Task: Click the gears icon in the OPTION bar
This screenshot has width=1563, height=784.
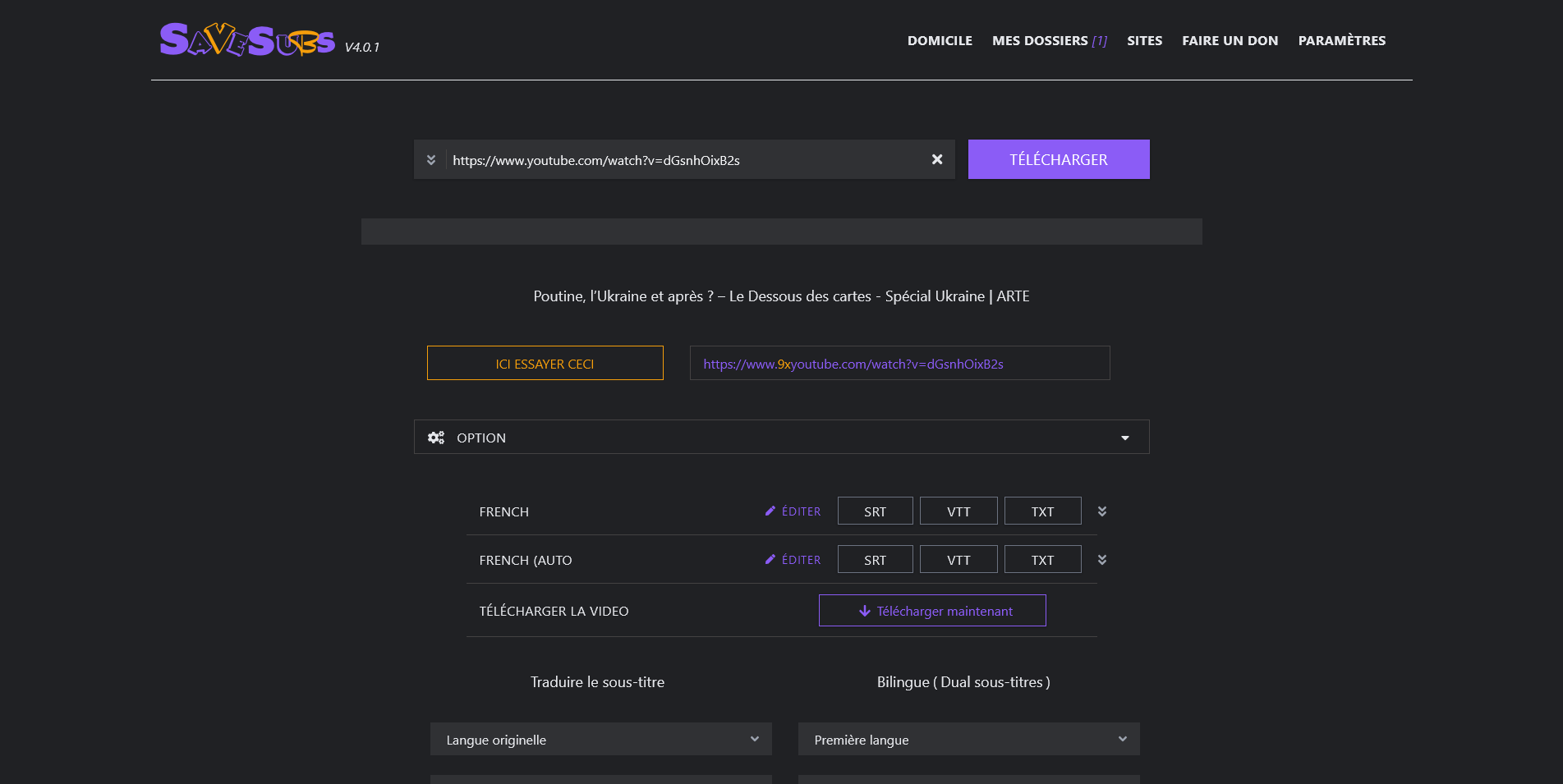Action: pos(436,438)
